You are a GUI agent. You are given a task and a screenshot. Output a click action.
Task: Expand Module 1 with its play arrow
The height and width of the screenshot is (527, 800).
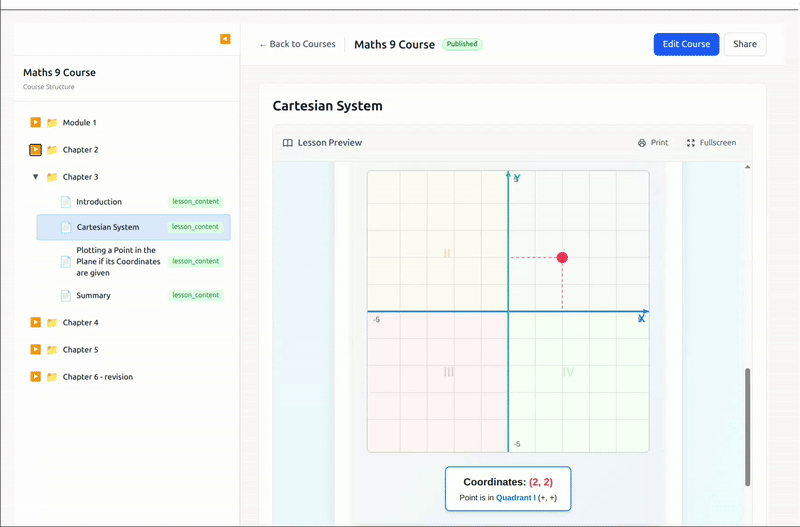35,123
